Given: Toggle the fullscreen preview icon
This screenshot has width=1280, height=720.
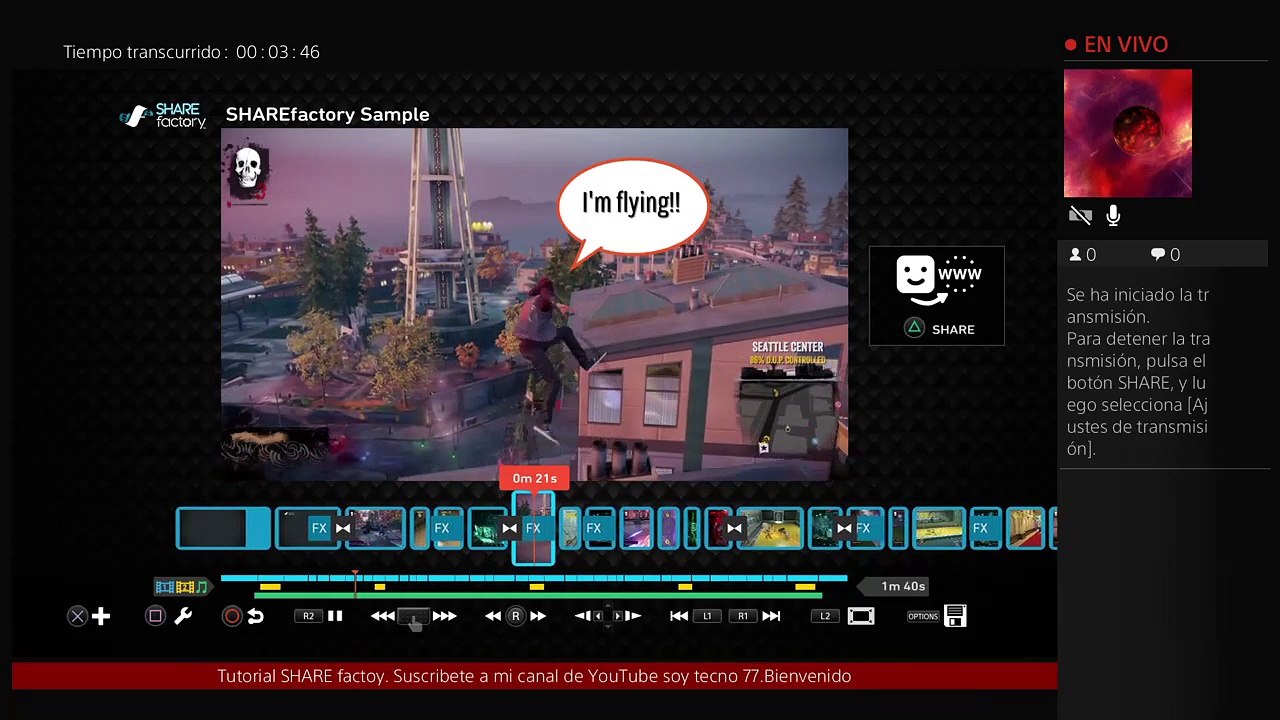Looking at the screenshot, I should click(861, 616).
